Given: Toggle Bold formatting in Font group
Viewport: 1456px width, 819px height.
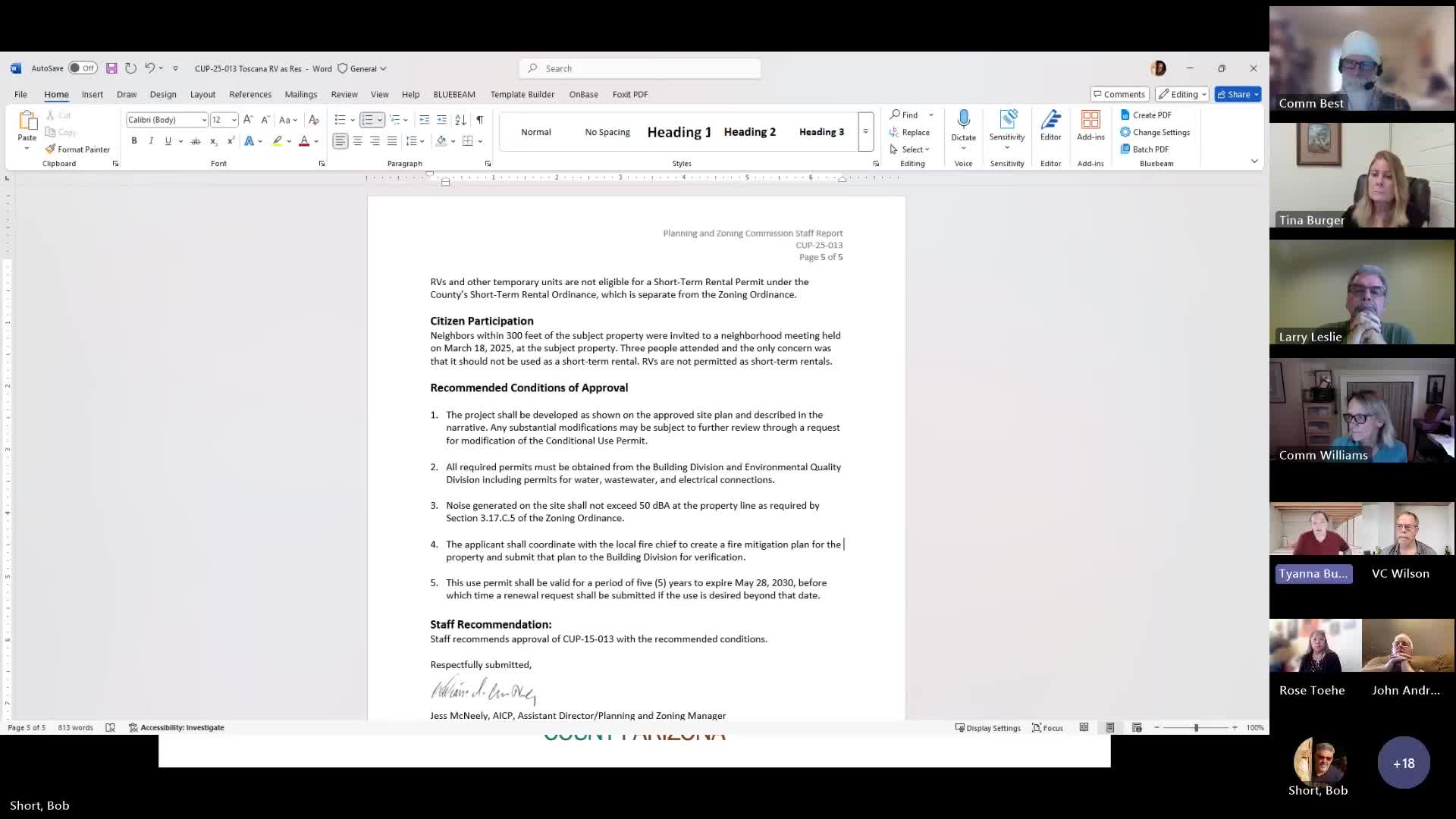Looking at the screenshot, I should pos(134,141).
